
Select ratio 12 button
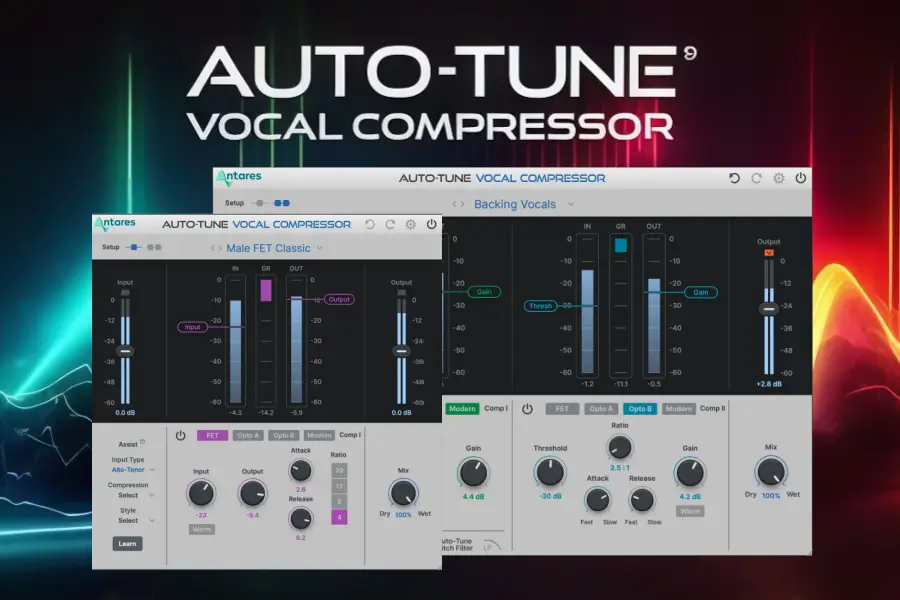(339, 486)
